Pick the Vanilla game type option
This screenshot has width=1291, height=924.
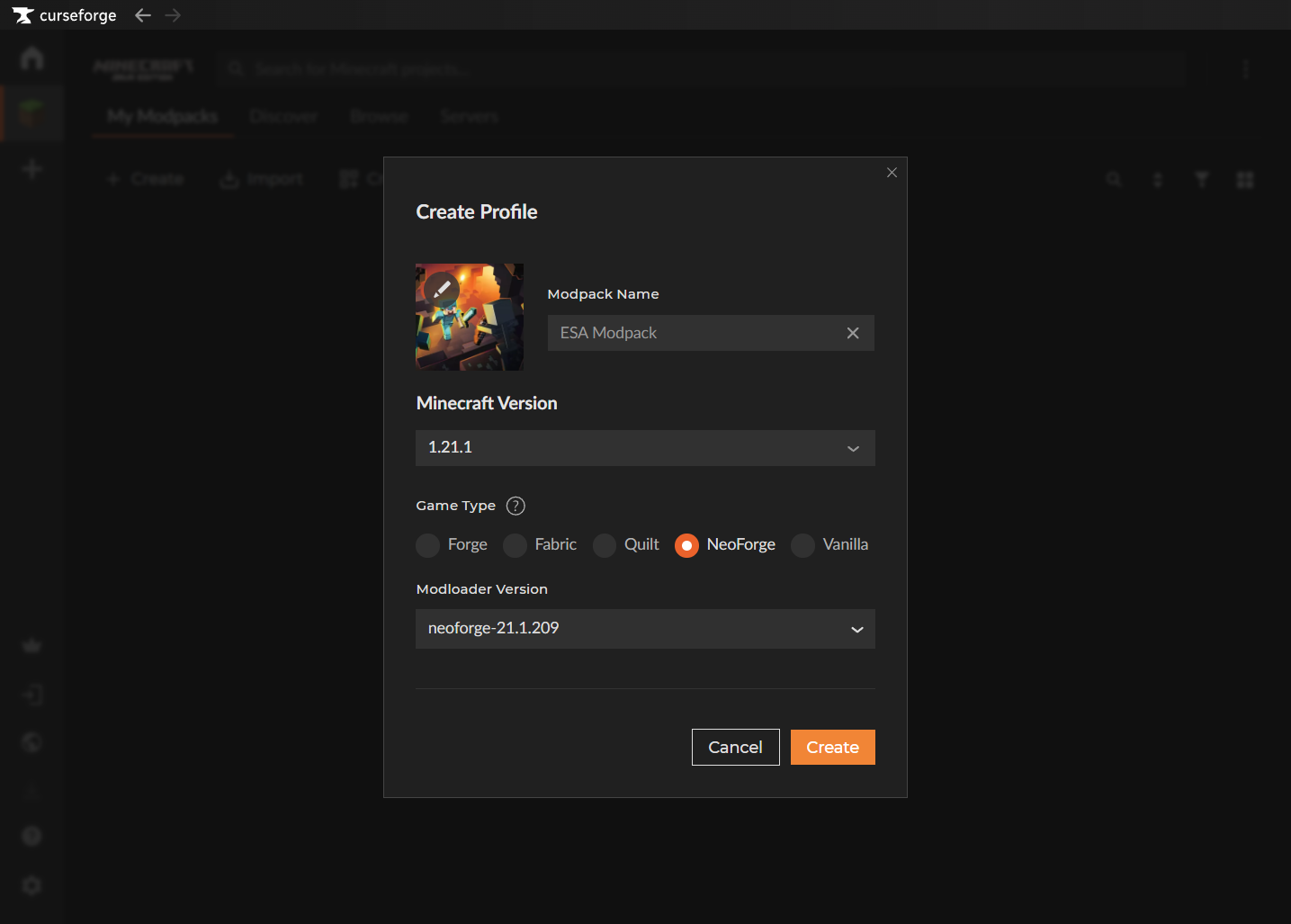click(802, 545)
